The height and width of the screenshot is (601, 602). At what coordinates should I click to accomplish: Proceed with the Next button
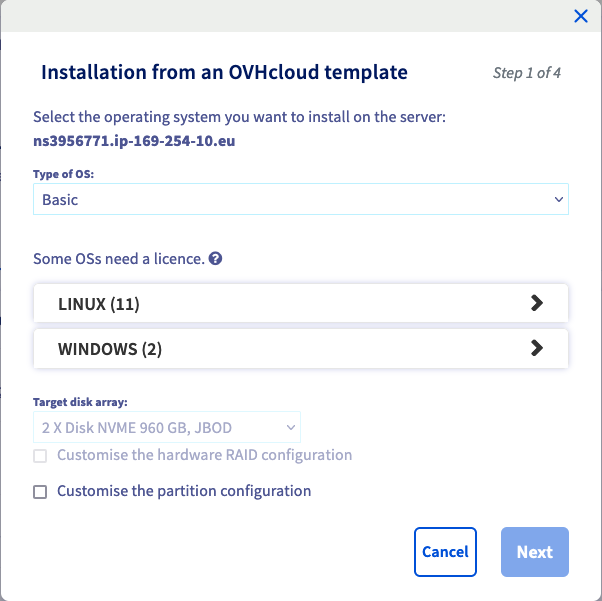(x=534, y=552)
